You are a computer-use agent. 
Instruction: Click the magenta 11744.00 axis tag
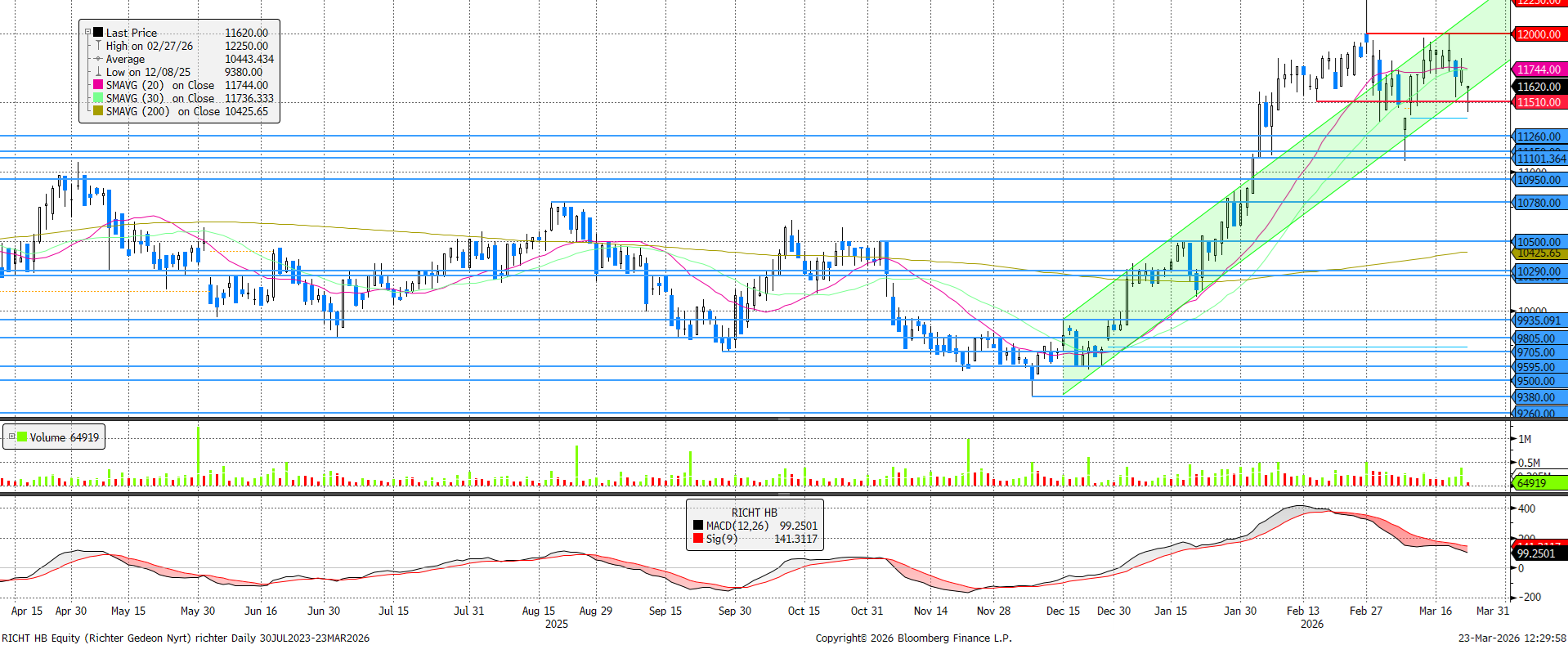[x=1539, y=70]
